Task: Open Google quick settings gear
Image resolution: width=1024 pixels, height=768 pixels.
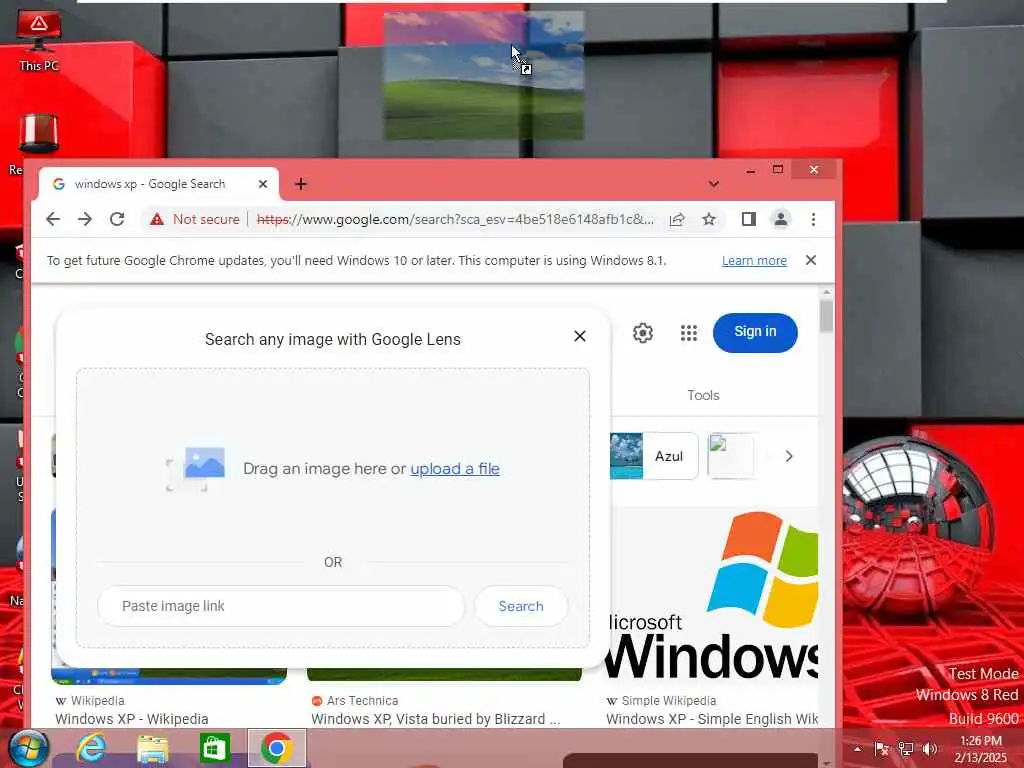Action: [x=643, y=333]
